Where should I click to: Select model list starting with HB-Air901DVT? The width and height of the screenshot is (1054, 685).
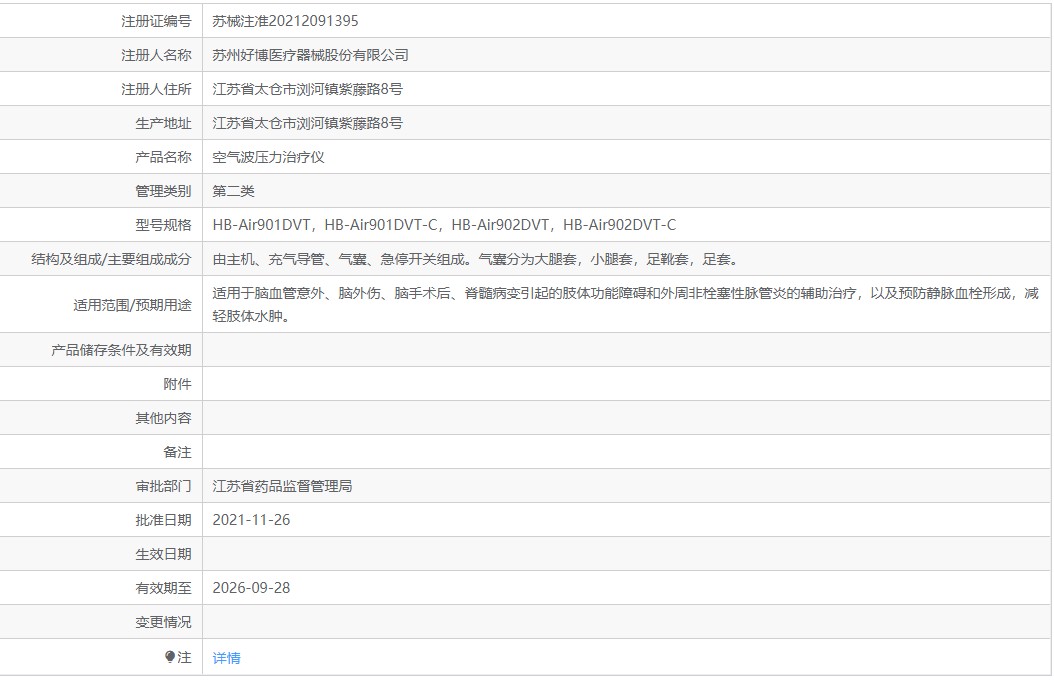(444, 225)
